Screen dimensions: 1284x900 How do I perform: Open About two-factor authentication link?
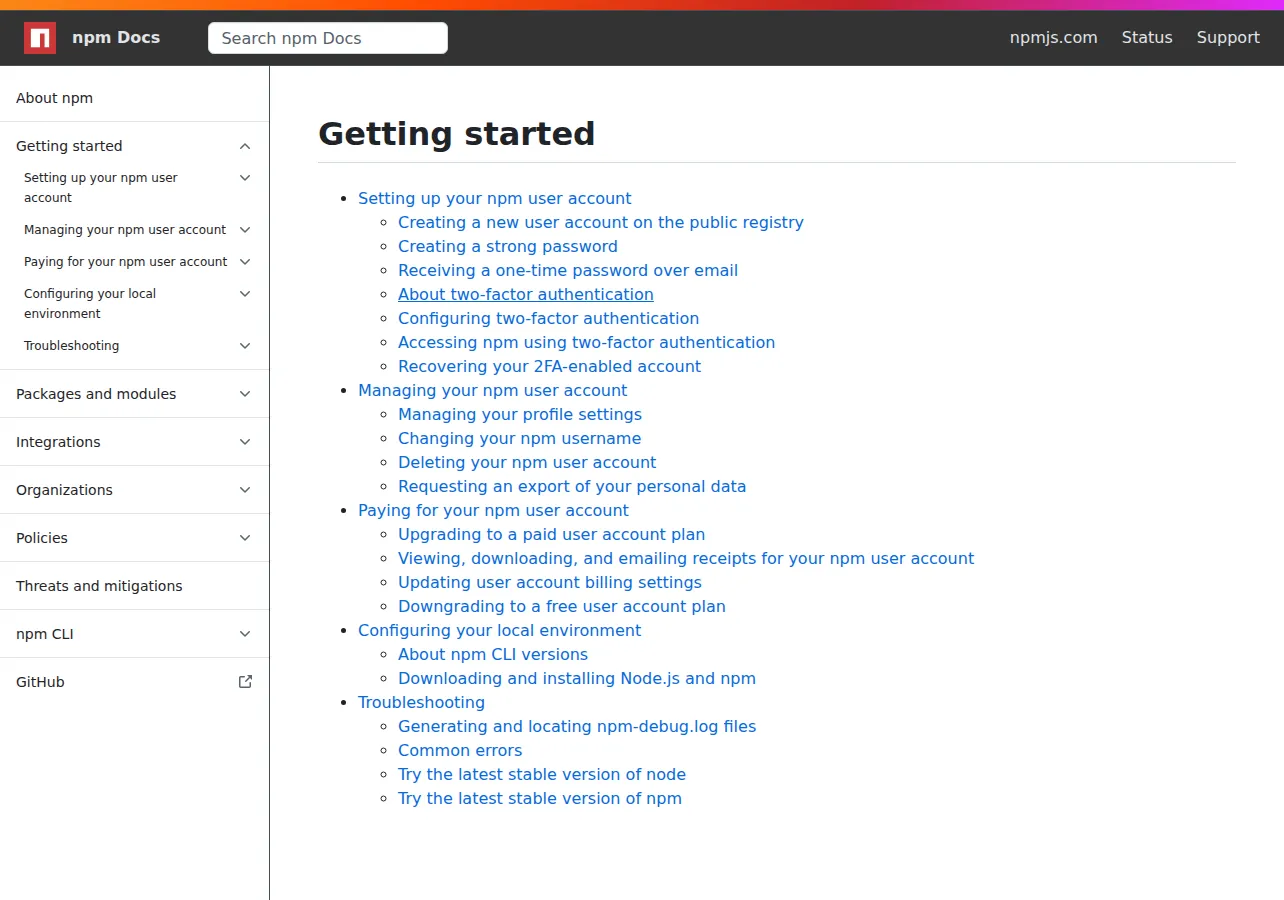(526, 294)
